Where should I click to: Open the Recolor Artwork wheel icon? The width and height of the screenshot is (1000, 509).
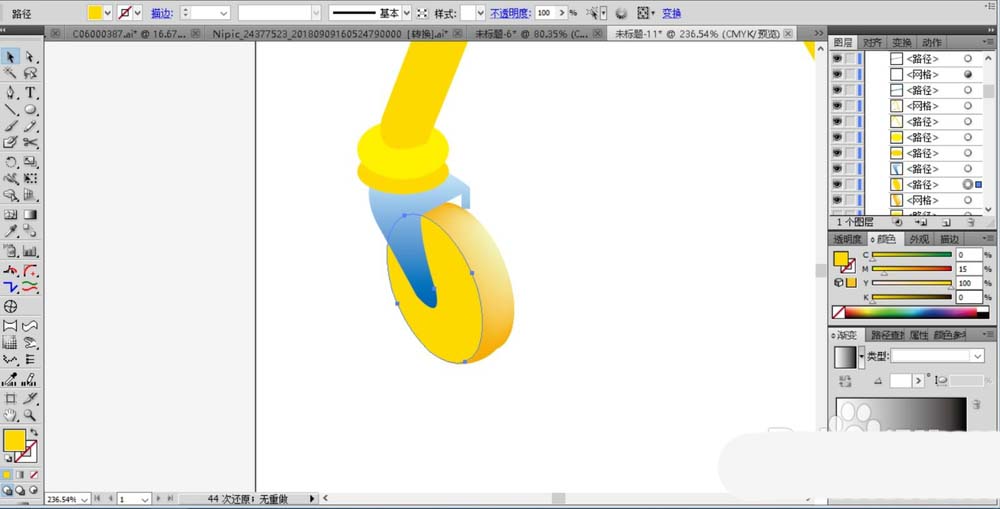click(x=621, y=13)
